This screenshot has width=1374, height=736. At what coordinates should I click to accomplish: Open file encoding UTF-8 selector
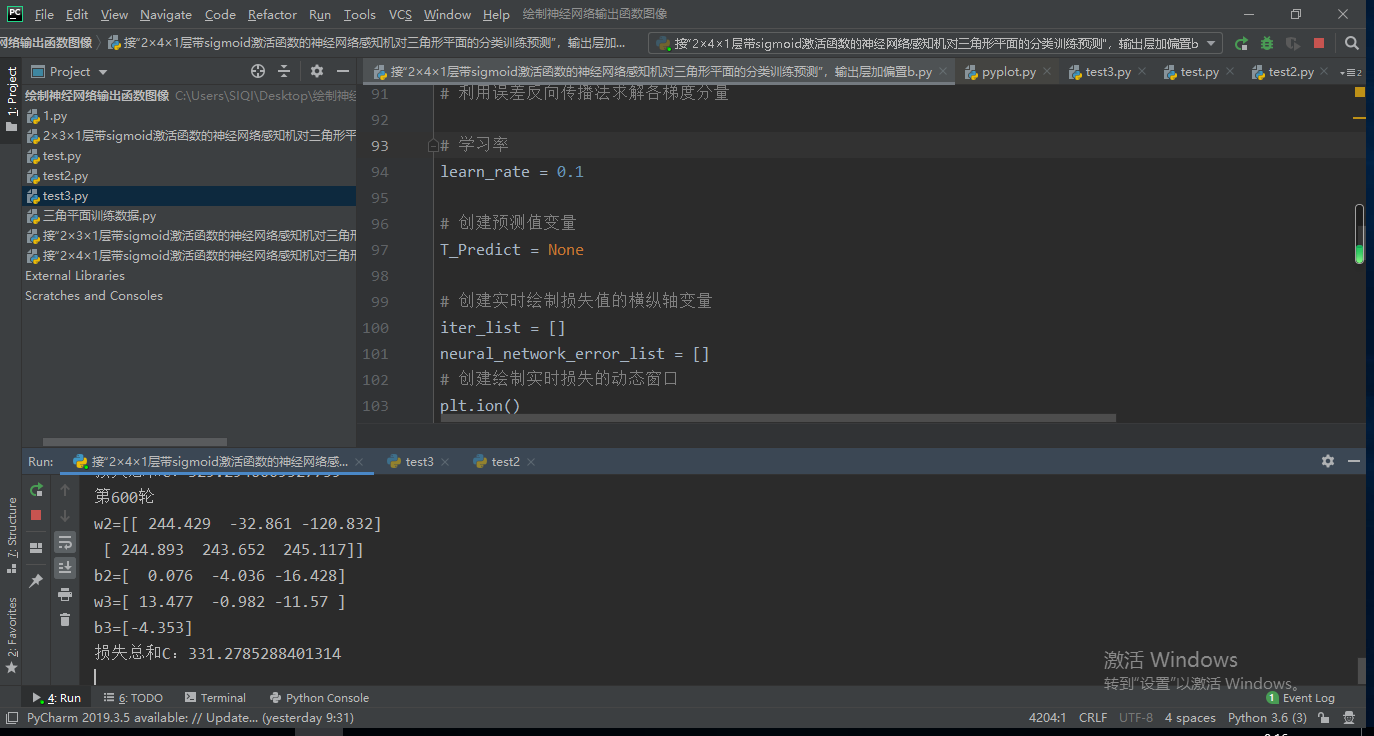click(x=1136, y=718)
